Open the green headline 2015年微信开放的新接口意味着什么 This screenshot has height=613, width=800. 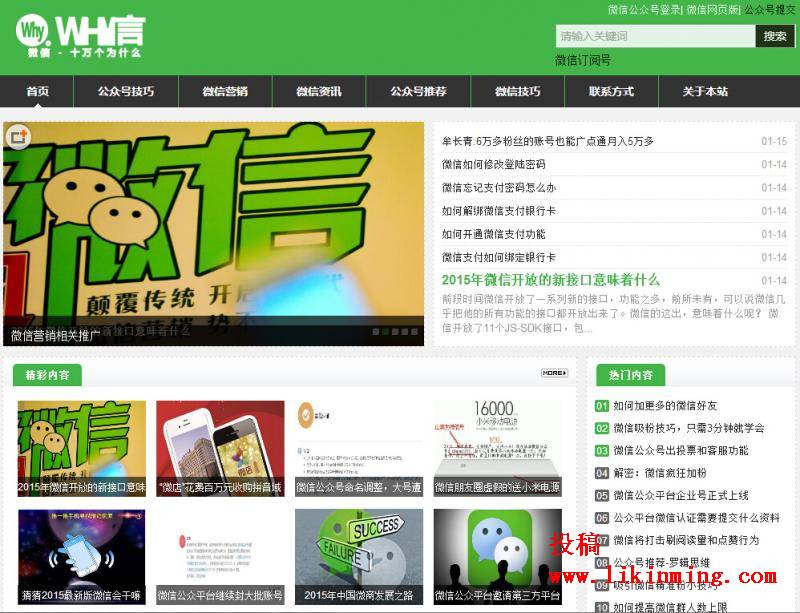coord(550,280)
